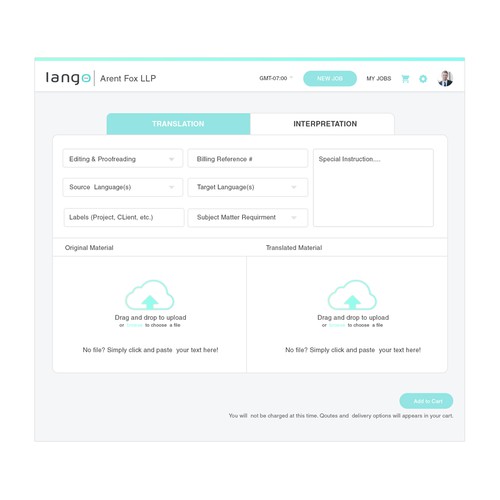Click paste-text prompt in Translated Material

[353, 350]
